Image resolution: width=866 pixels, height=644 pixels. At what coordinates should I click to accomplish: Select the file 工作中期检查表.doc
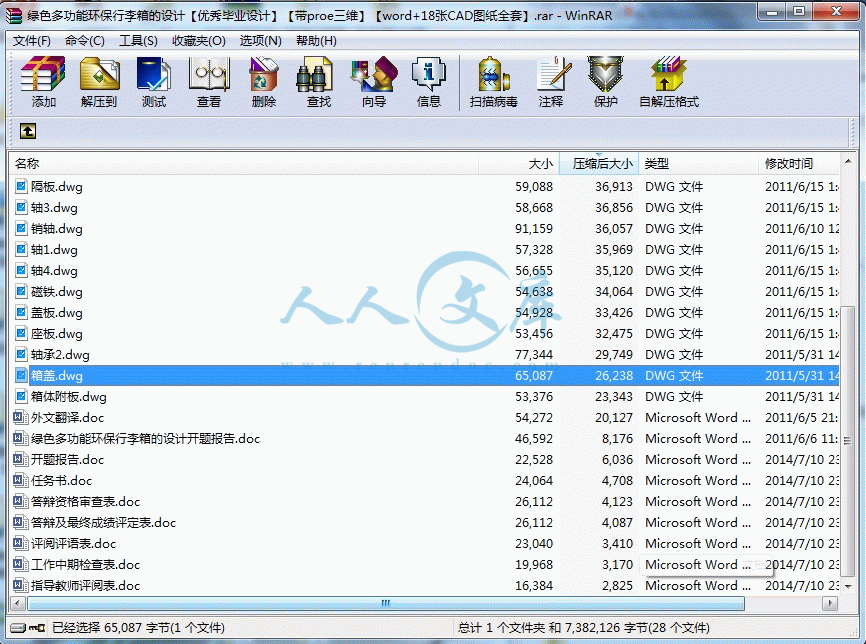pyautogui.click(x=86, y=564)
